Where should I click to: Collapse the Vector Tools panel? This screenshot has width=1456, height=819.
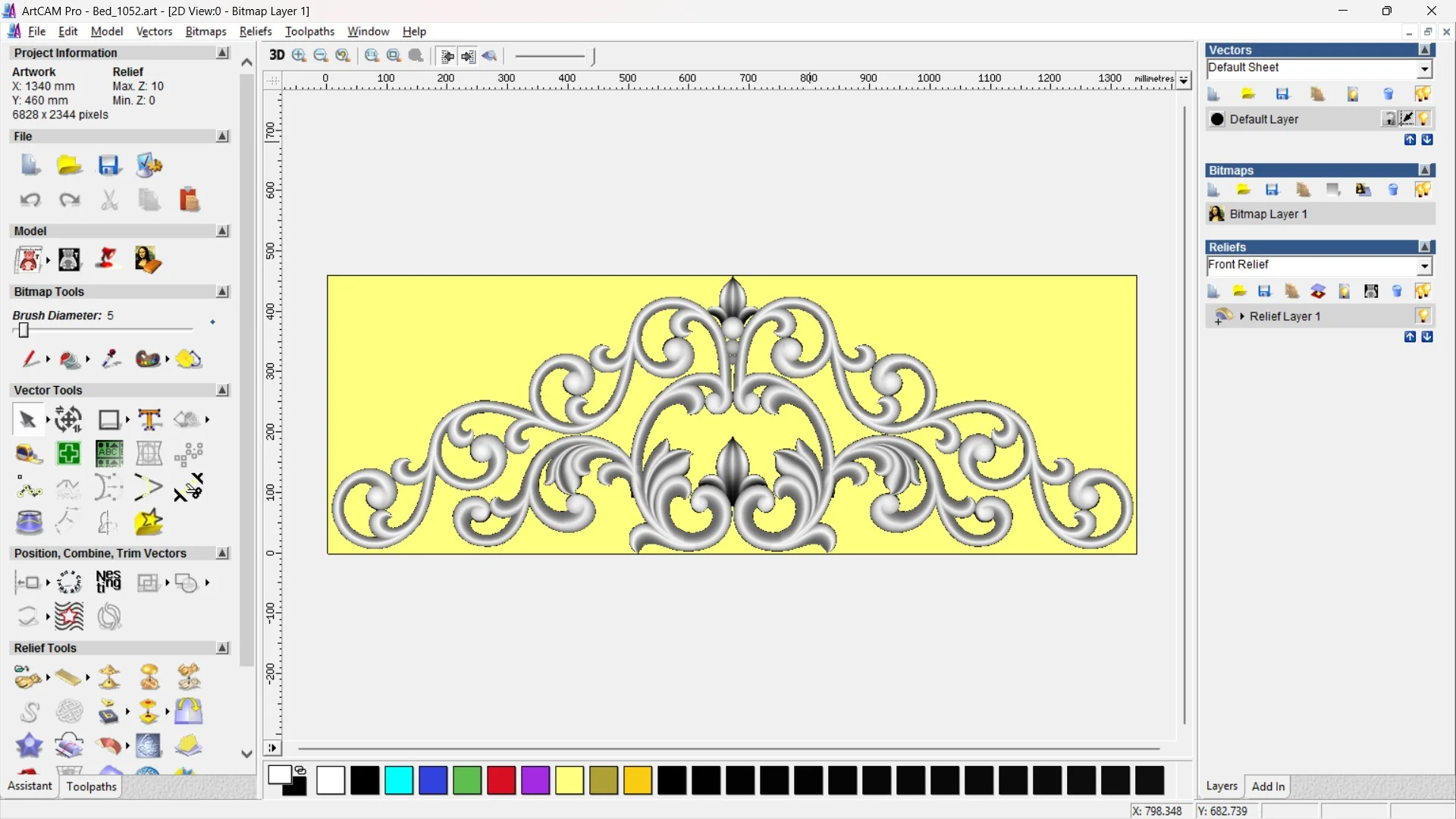(x=222, y=390)
